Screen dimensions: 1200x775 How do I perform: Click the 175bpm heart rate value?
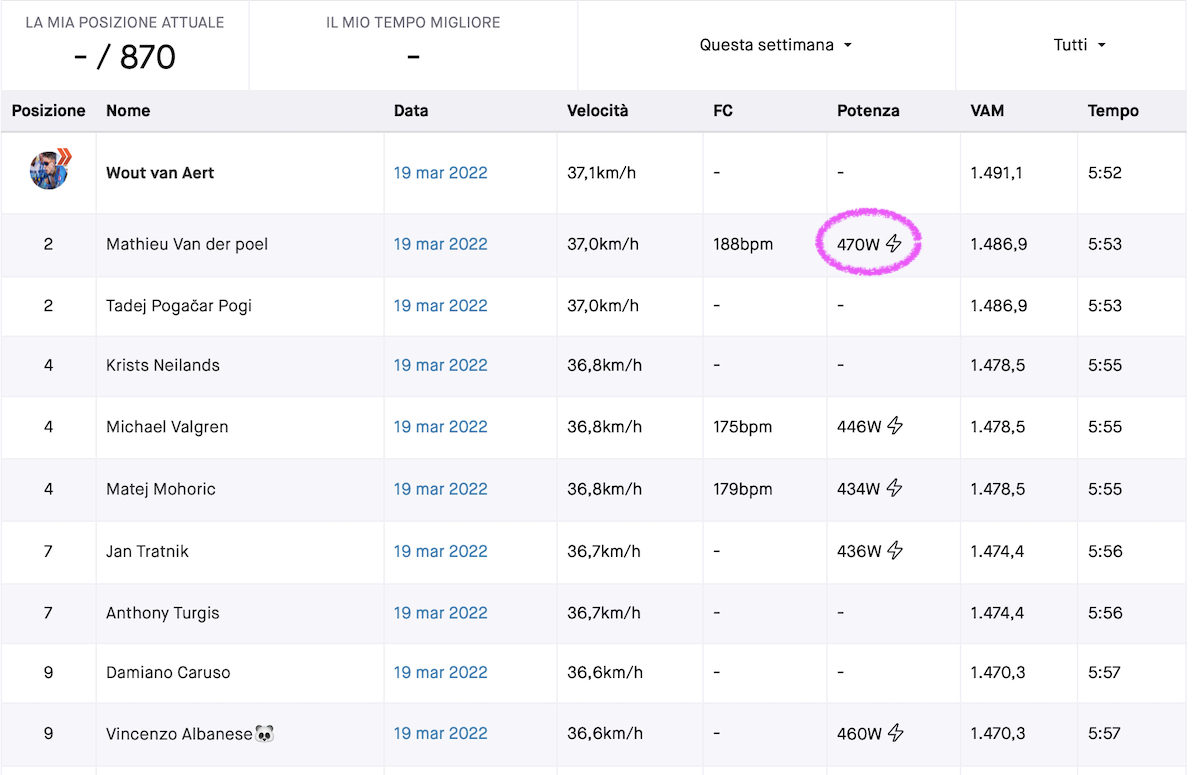pyautogui.click(x=743, y=427)
